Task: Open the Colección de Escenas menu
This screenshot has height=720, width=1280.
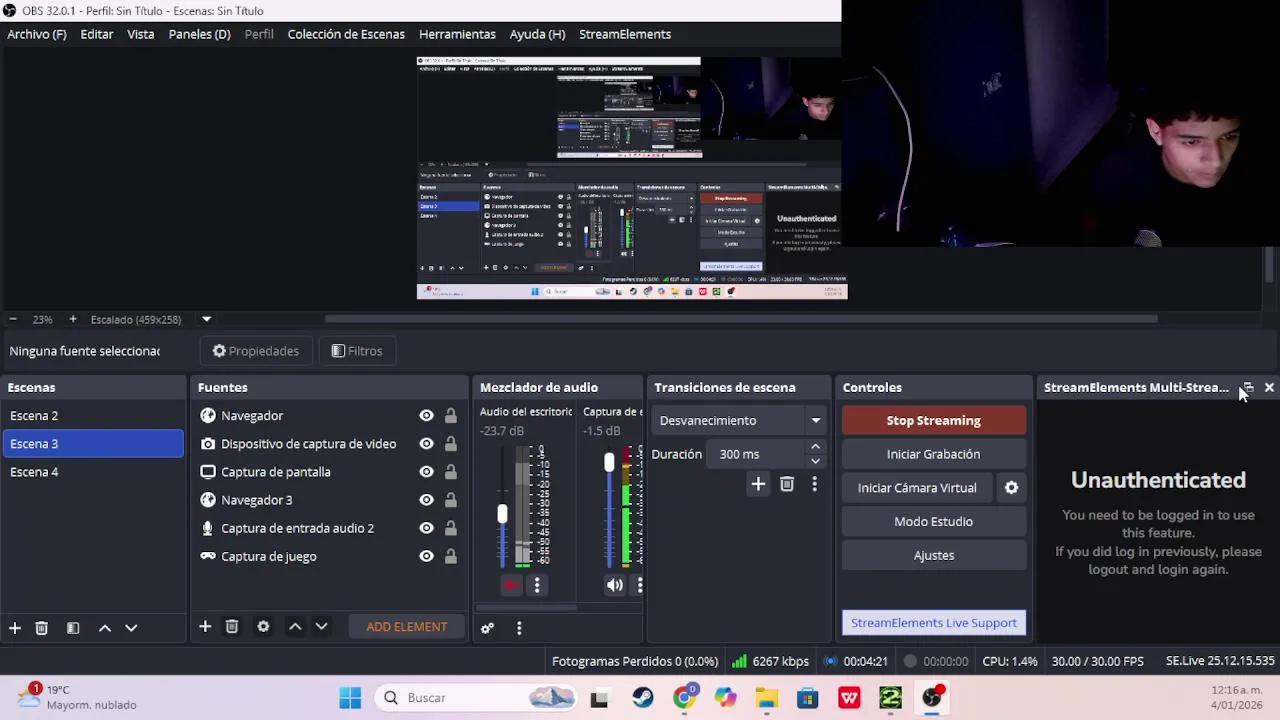Action: pyautogui.click(x=346, y=34)
